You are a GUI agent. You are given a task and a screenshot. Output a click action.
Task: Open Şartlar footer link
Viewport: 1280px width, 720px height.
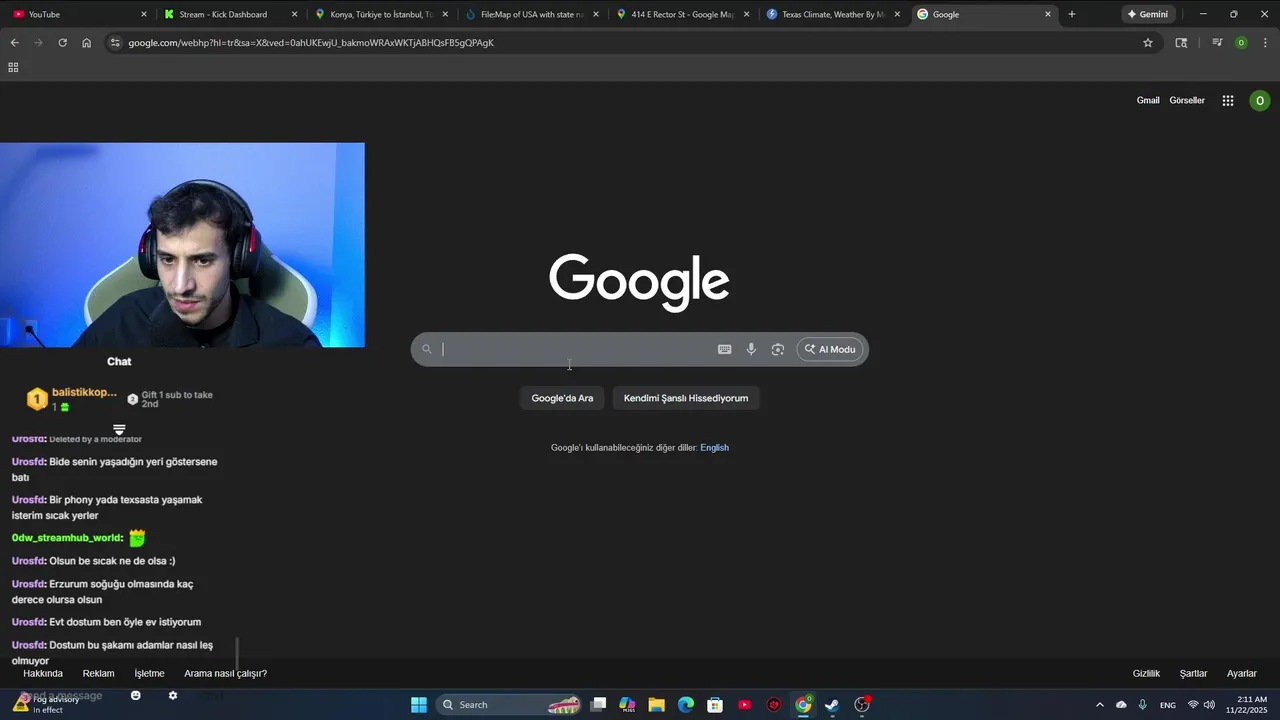(x=1193, y=673)
